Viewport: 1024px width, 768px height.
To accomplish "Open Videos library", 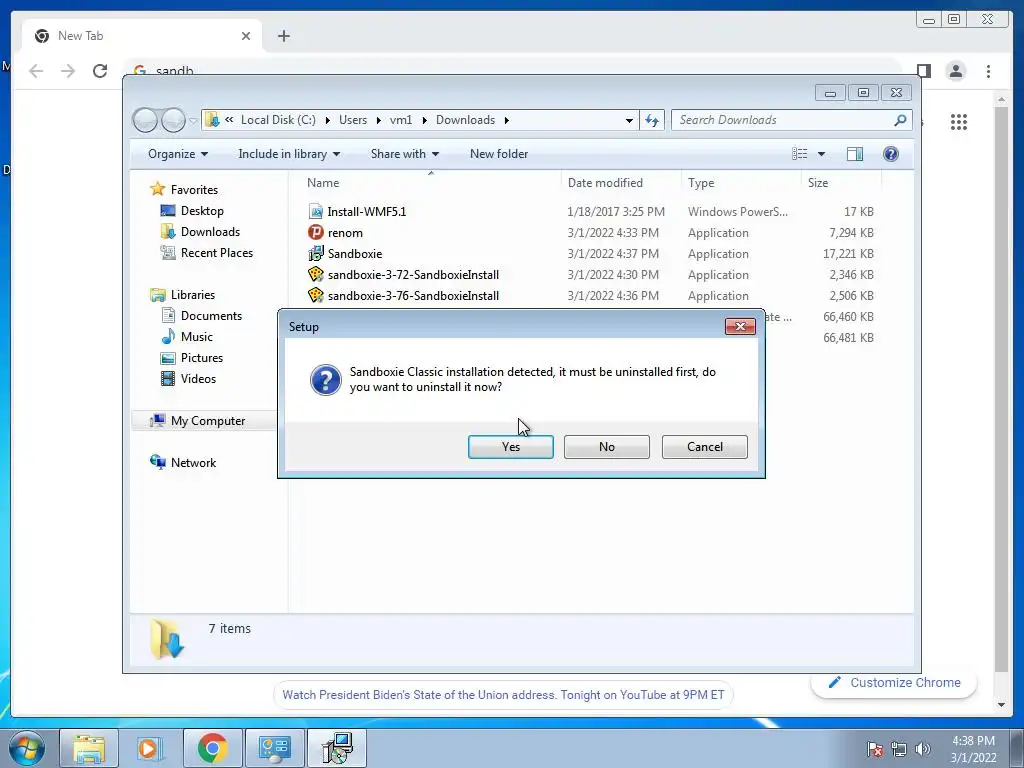I will coord(198,378).
